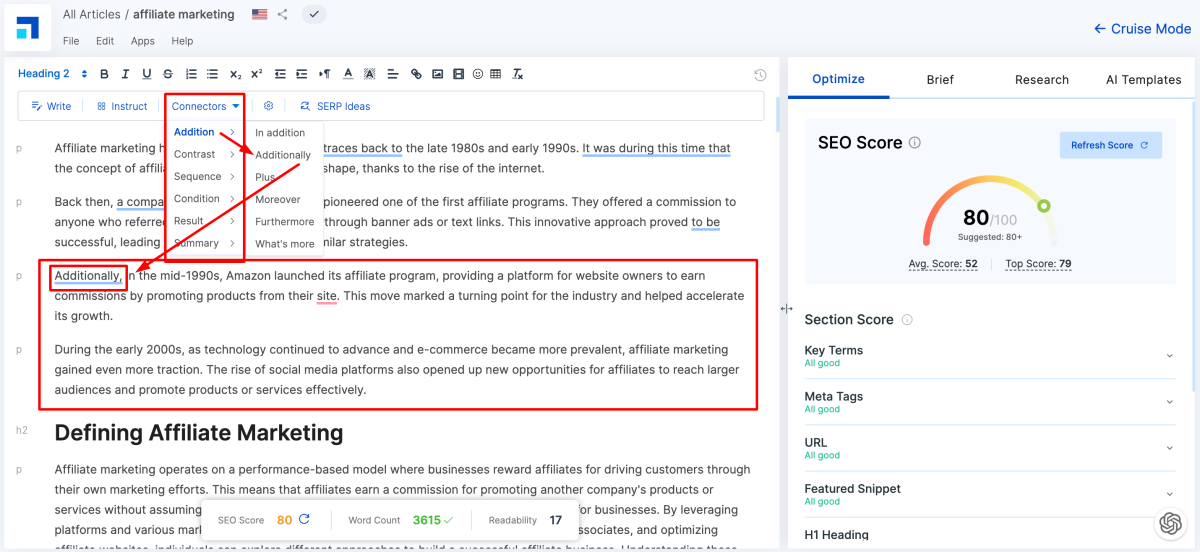Toggle bold formatting
The height and width of the screenshot is (552, 1200).
pyautogui.click(x=104, y=74)
